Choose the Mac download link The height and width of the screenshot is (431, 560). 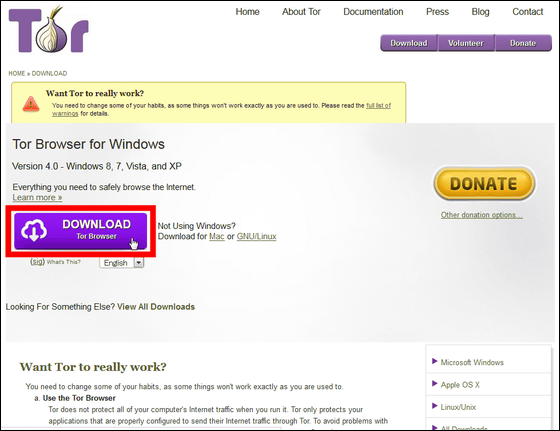(x=216, y=236)
